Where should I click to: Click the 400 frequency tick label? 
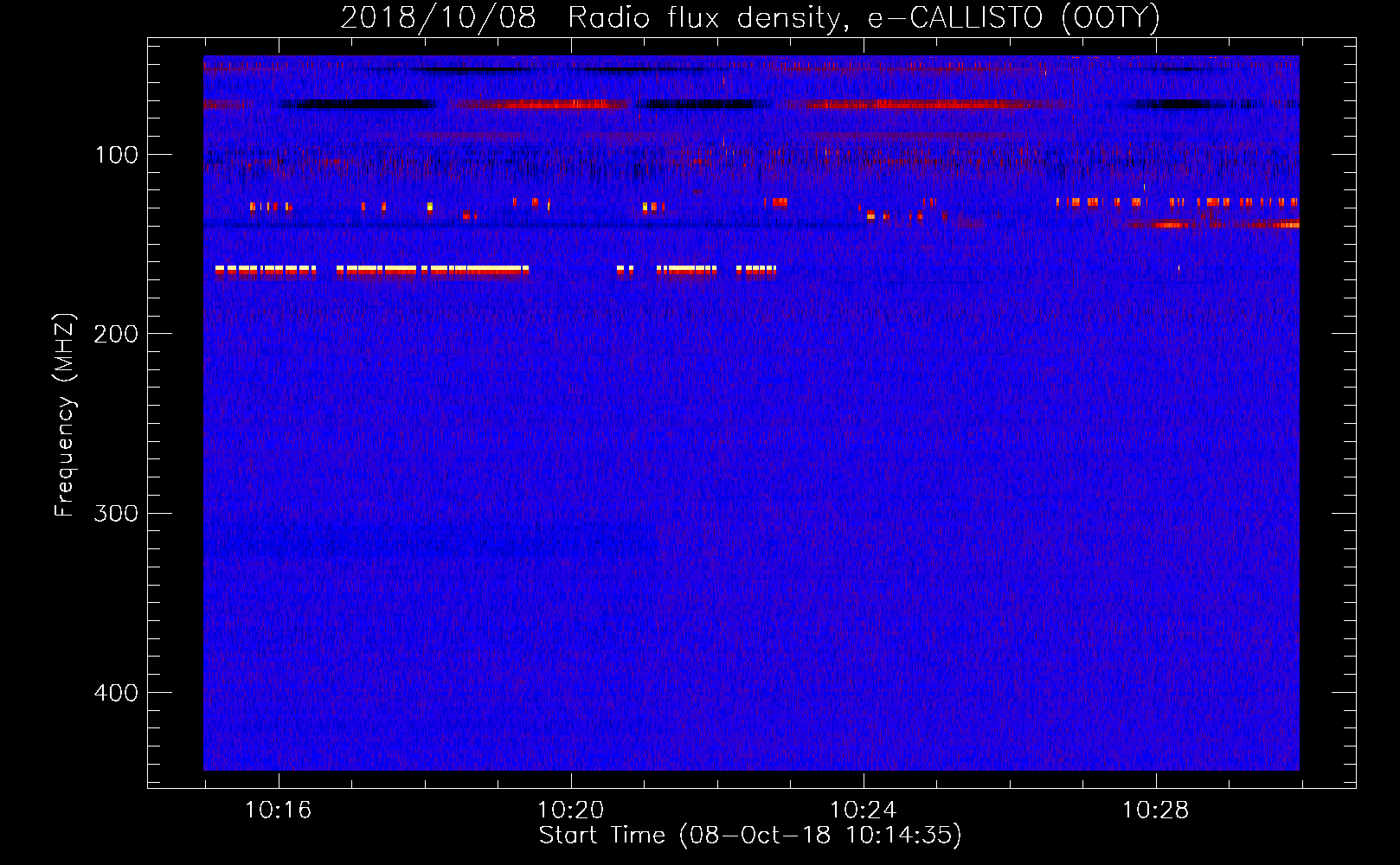tap(117, 693)
